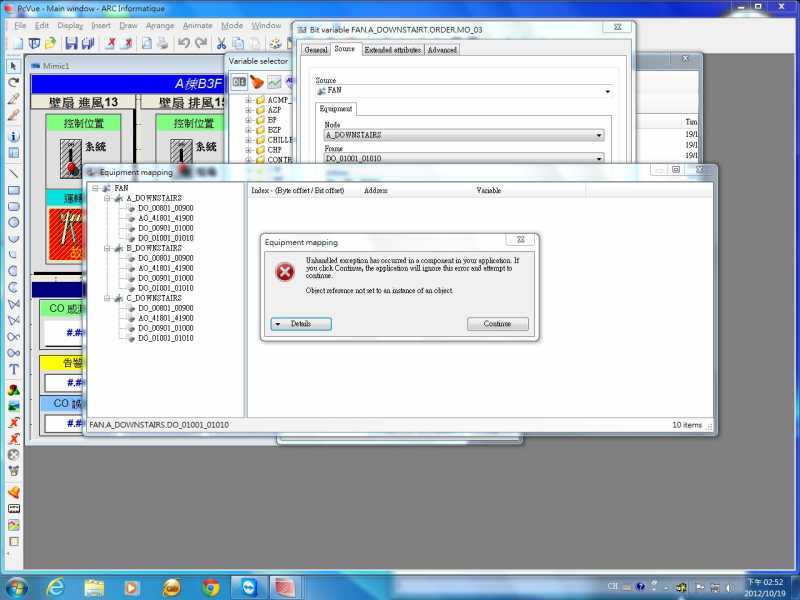Open the Node dropdown showing A_DOWNSTAIRS
This screenshot has height=600, width=800.
pyautogui.click(x=464, y=135)
